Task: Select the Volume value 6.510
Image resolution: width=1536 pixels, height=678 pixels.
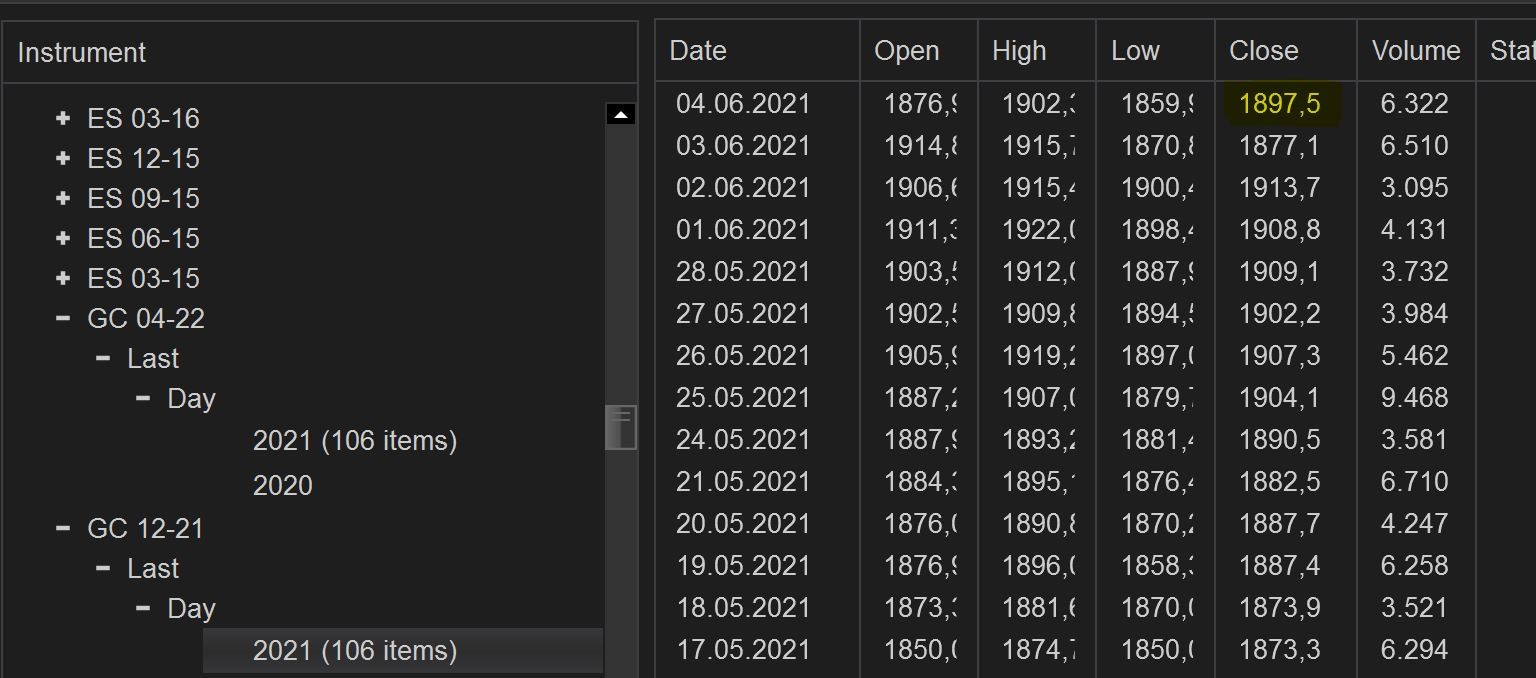Action: coord(1415,146)
